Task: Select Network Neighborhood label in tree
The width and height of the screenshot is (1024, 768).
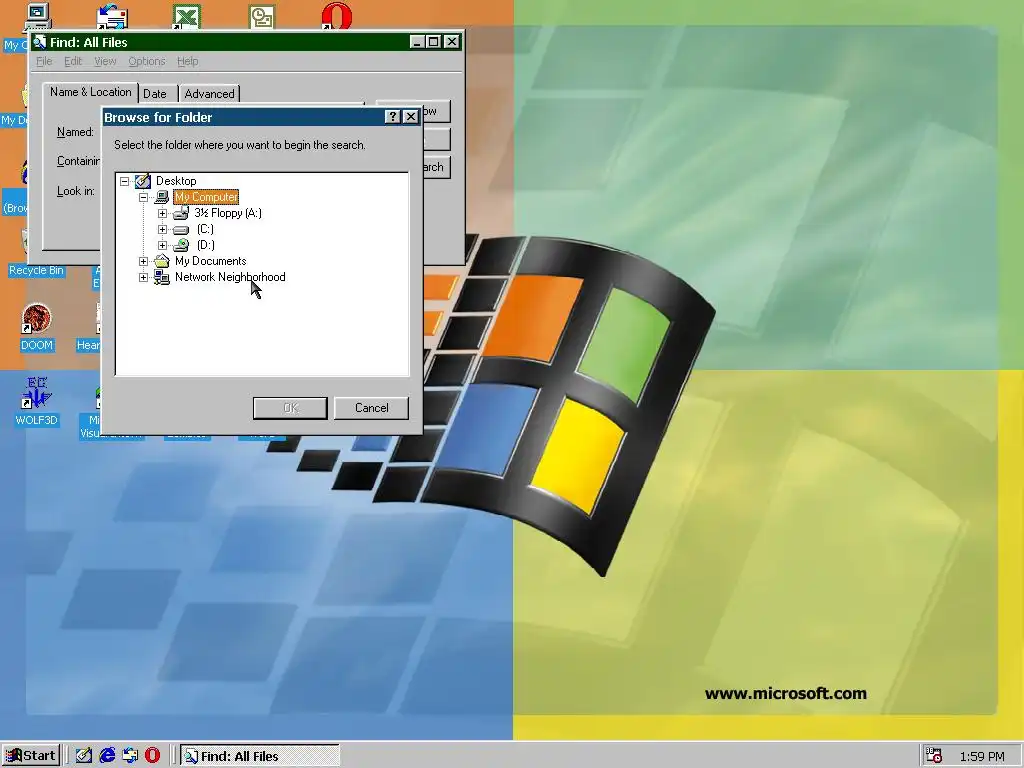Action: click(x=230, y=277)
